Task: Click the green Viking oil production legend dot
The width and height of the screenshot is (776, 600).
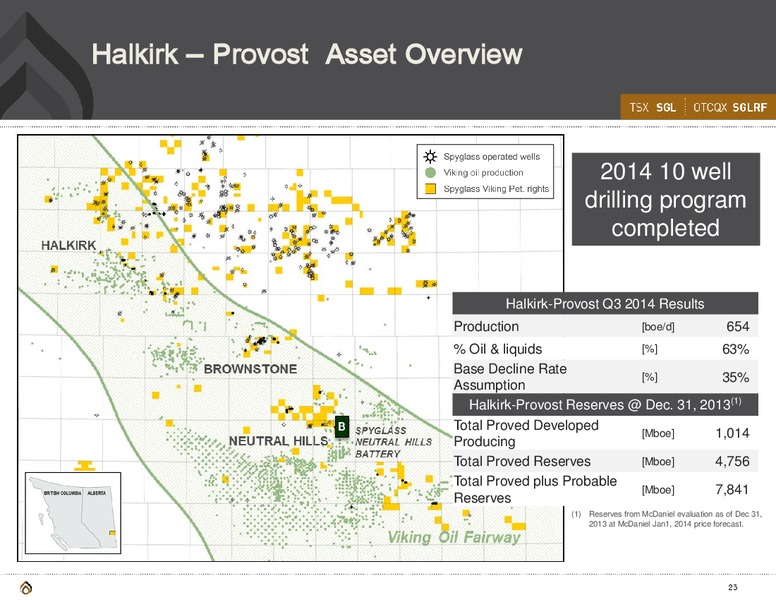Action: point(431,173)
